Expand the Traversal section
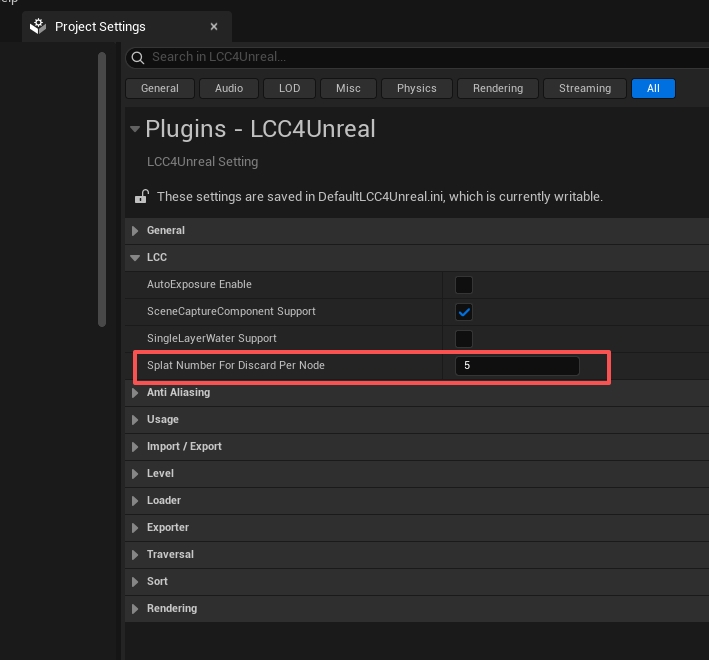The height and width of the screenshot is (660, 709). [x=135, y=555]
